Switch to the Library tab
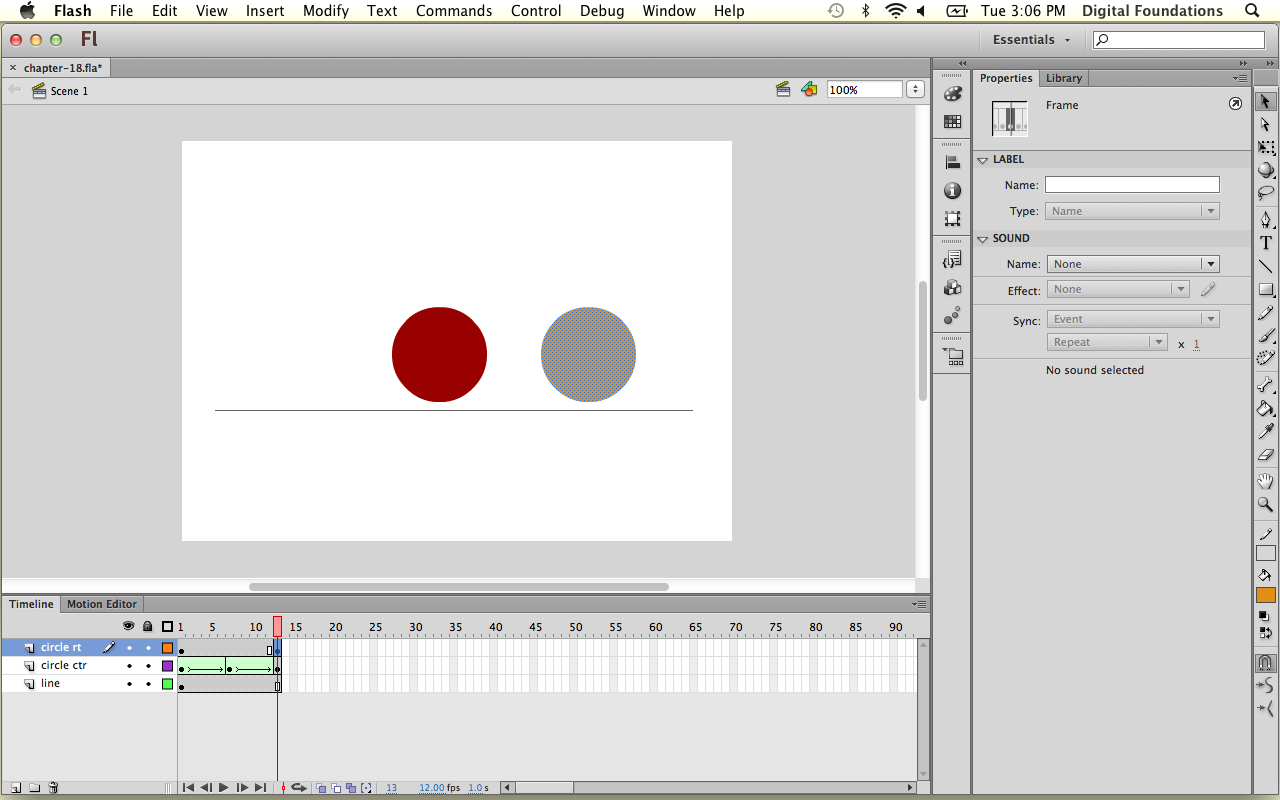The height and width of the screenshot is (800, 1280). tap(1063, 78)
